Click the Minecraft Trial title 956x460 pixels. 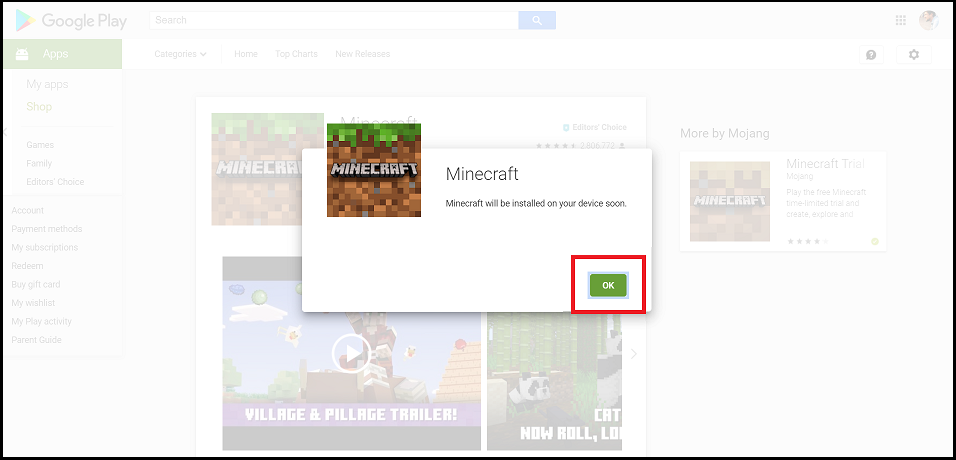tap(825, 164)
